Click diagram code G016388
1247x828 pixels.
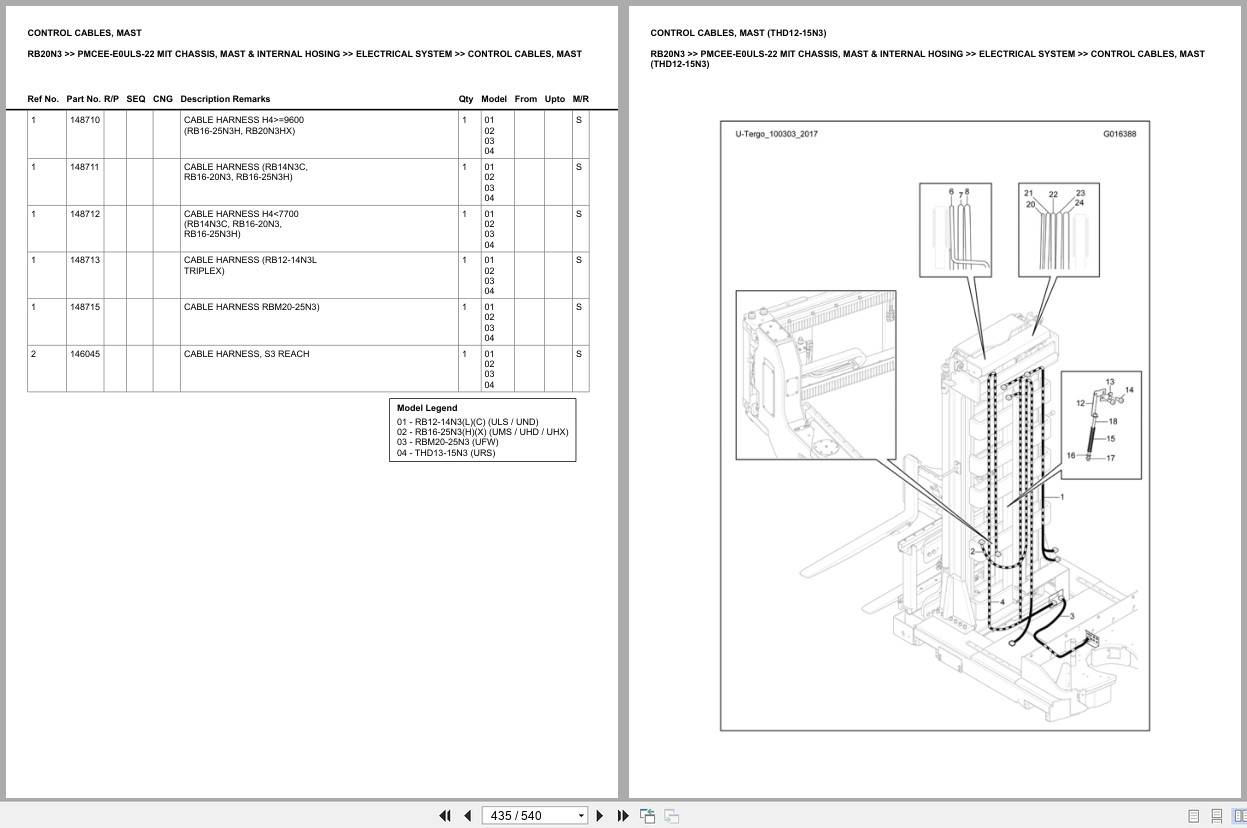[x=1119, y=134]
